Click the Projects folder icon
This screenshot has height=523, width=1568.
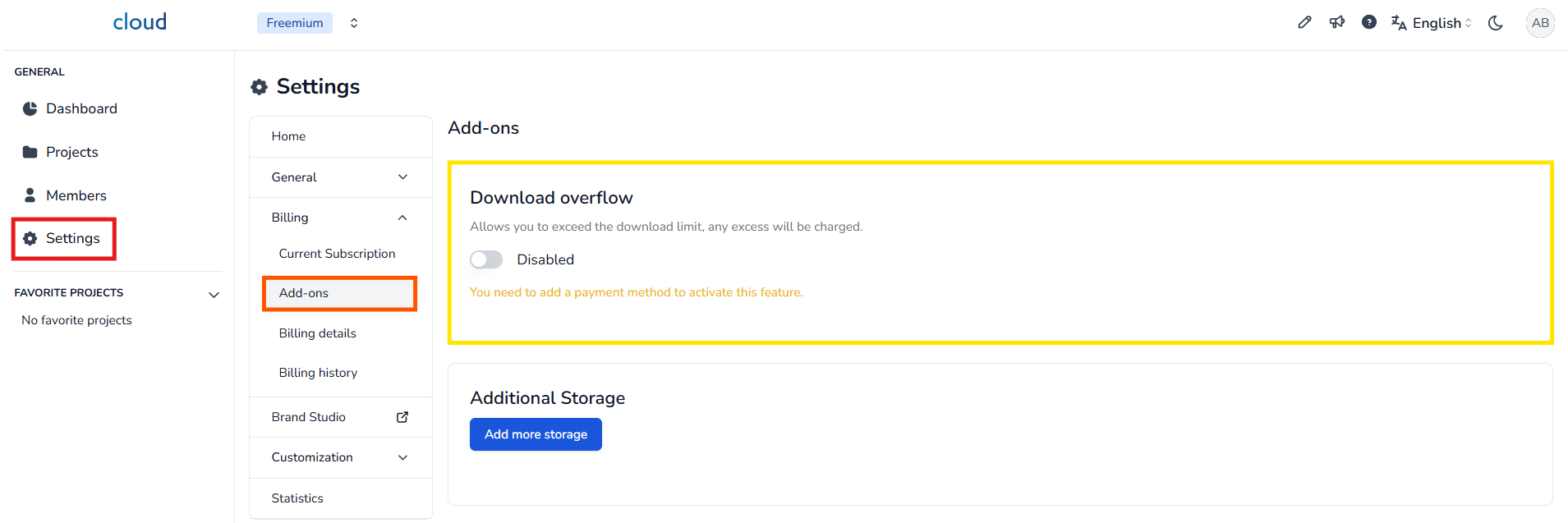click(x=30, y=152)
